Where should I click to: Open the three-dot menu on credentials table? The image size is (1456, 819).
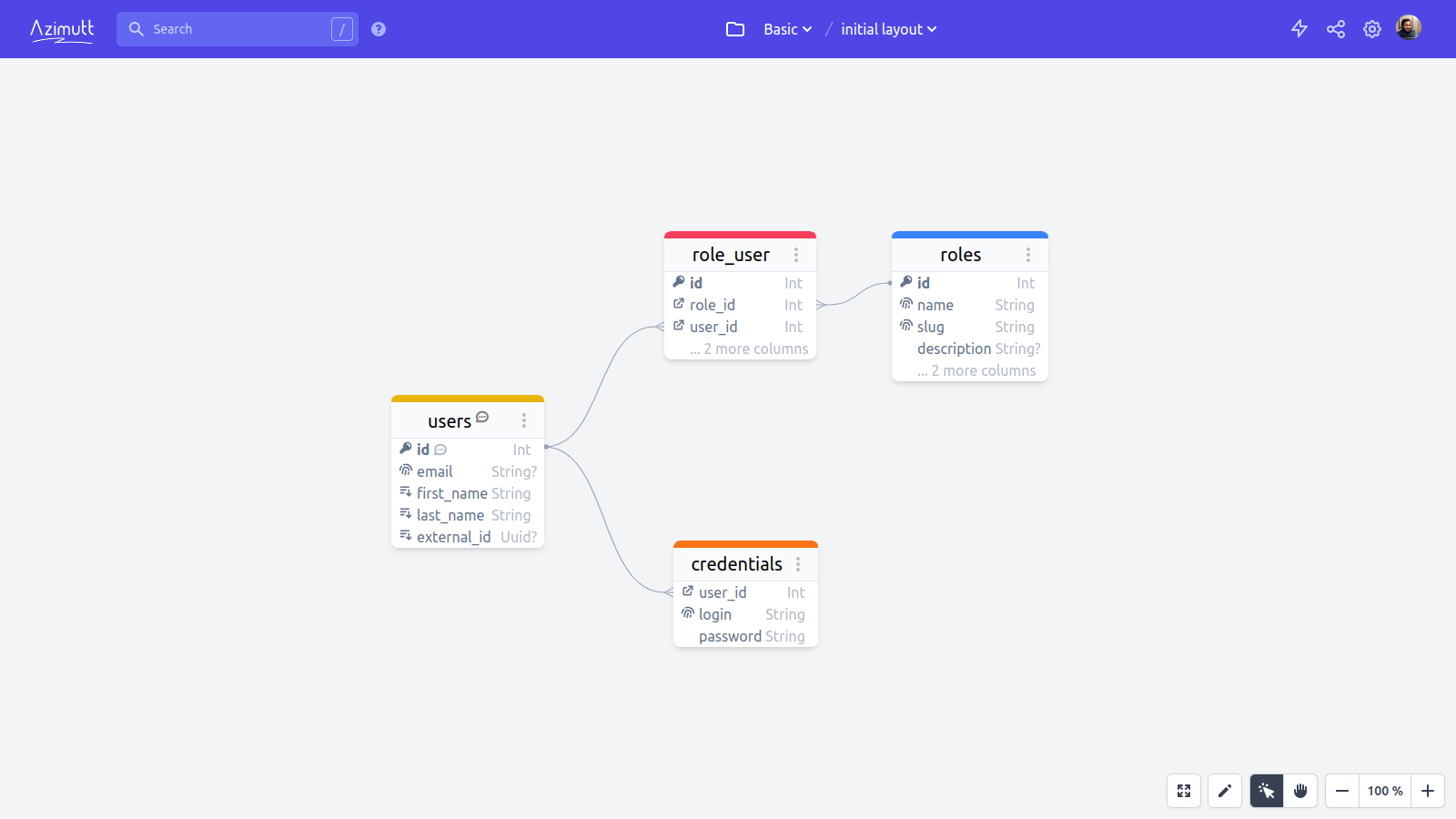tap(798, 564)
